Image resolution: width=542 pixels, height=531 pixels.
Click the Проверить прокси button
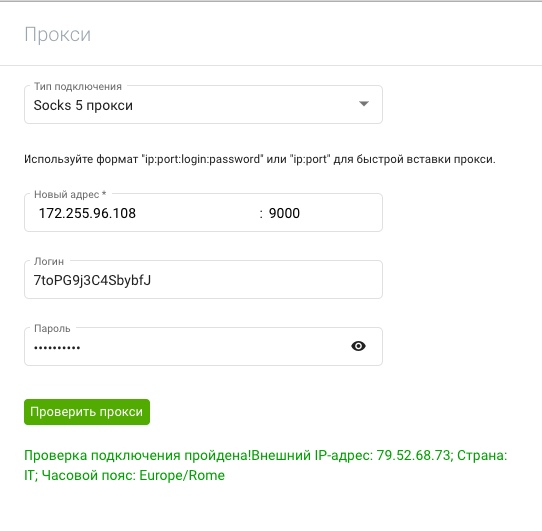(87, 412)
